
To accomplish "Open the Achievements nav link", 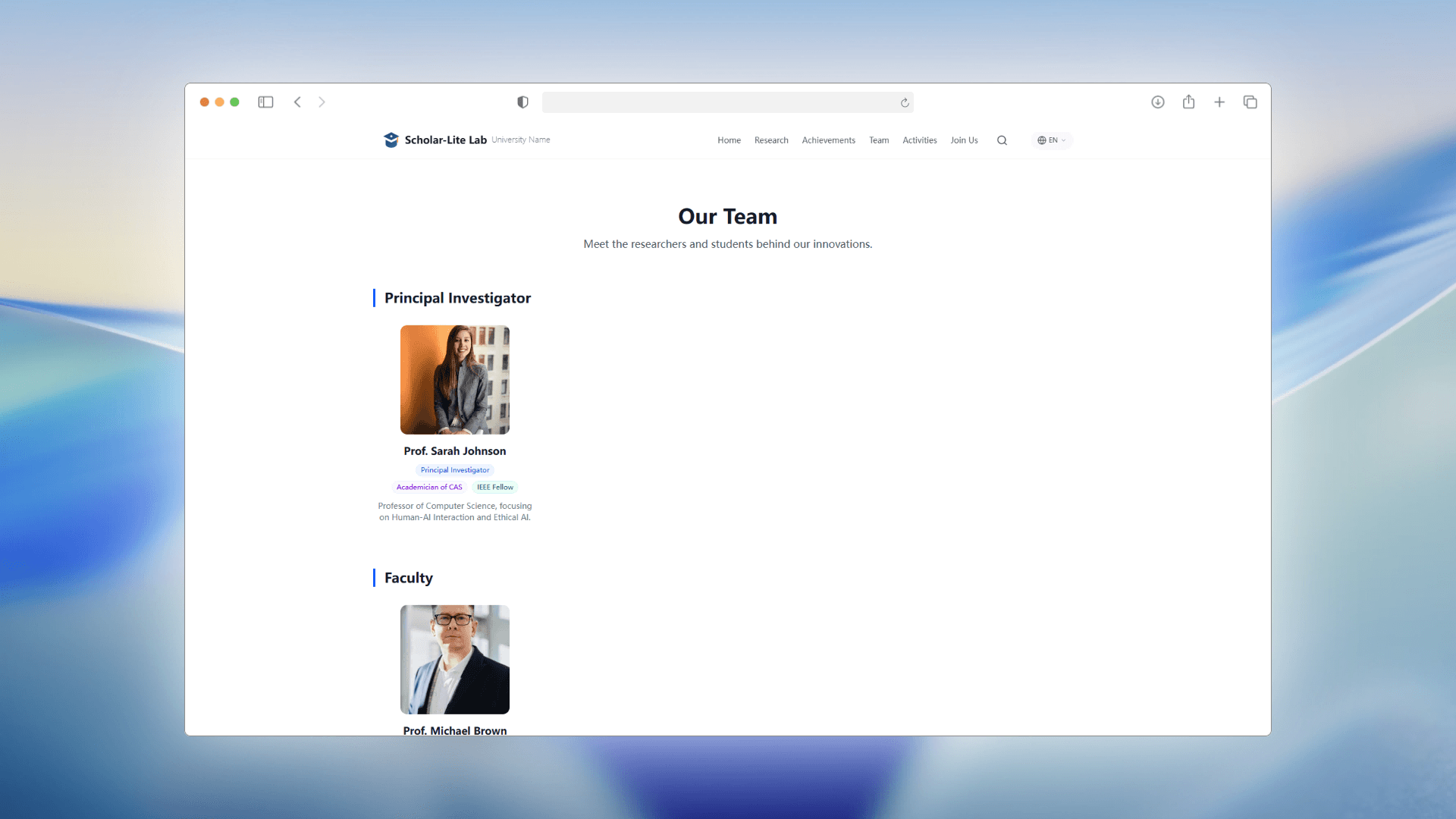I will click(x=828, y=140).
